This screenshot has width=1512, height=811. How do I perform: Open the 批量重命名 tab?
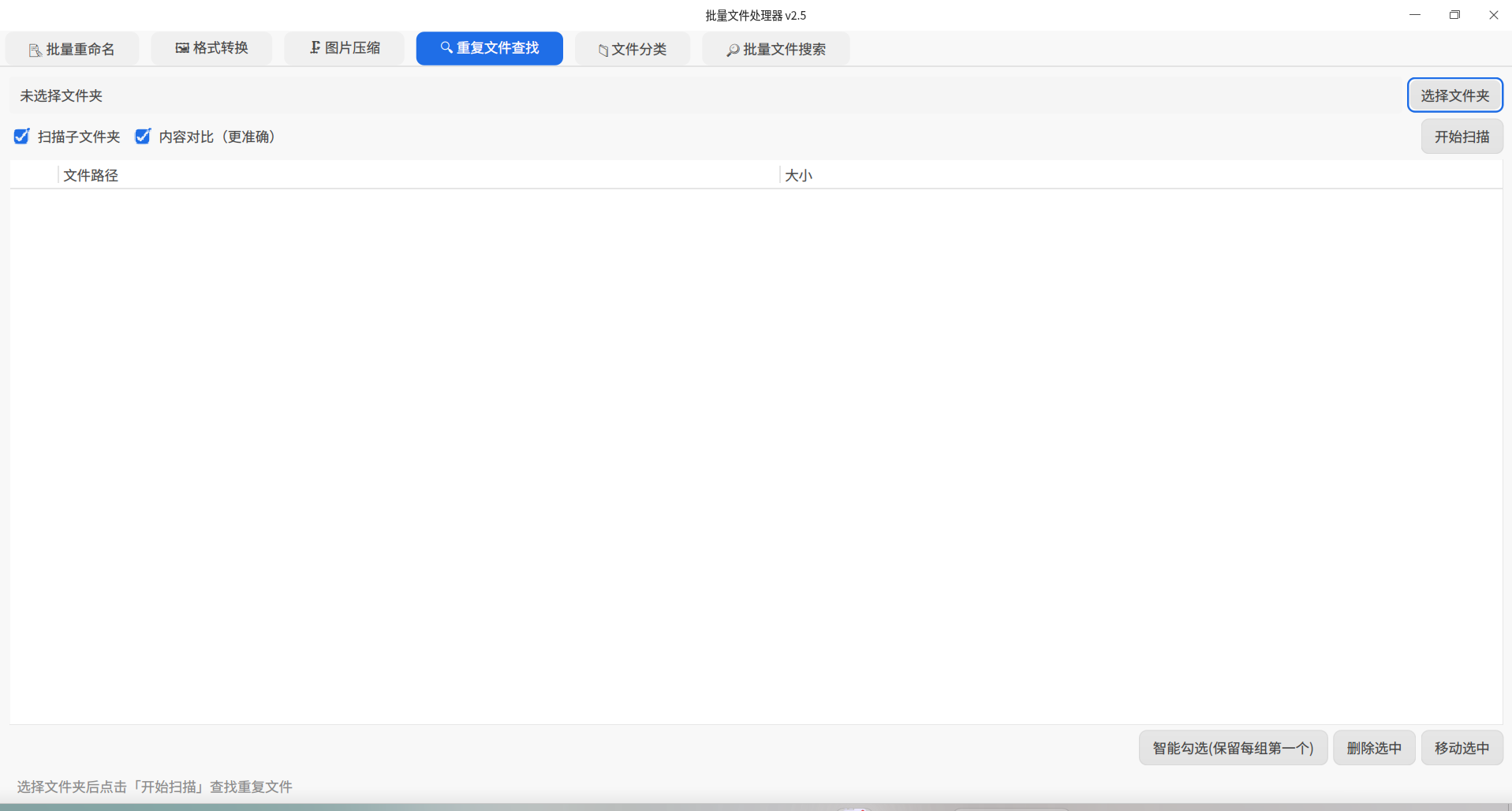72,49
